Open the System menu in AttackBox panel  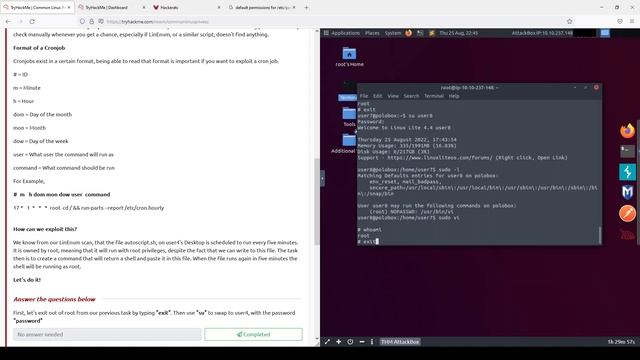(x=393, y=33)
